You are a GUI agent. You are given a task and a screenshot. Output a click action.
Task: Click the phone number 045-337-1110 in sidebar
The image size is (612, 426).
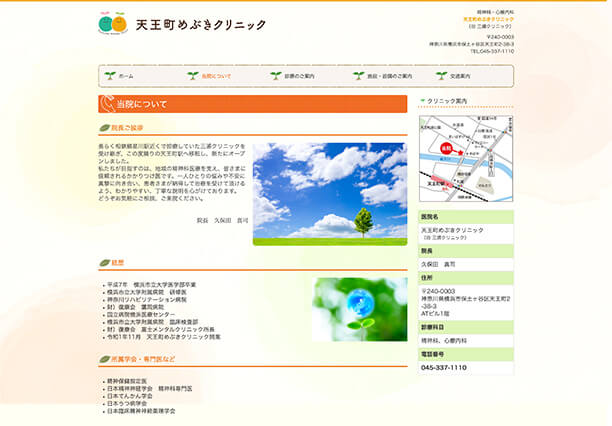444,367
